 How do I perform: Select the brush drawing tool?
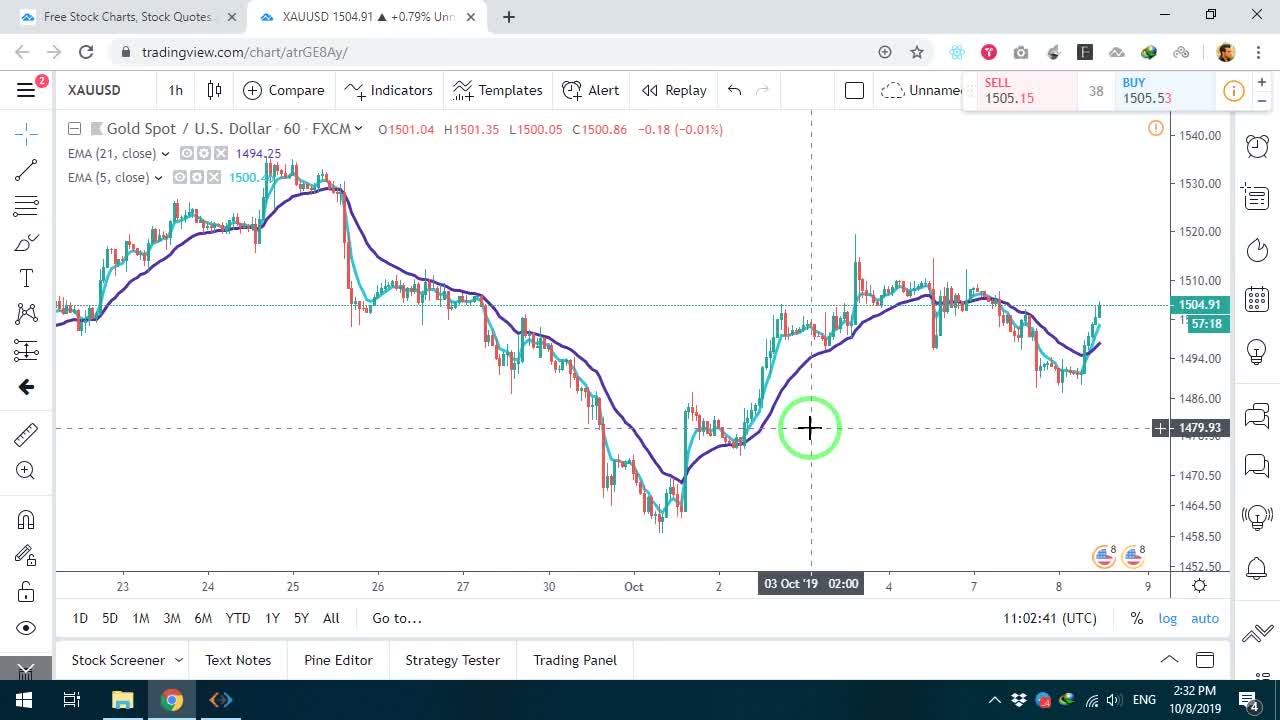[x=26, y=243]
